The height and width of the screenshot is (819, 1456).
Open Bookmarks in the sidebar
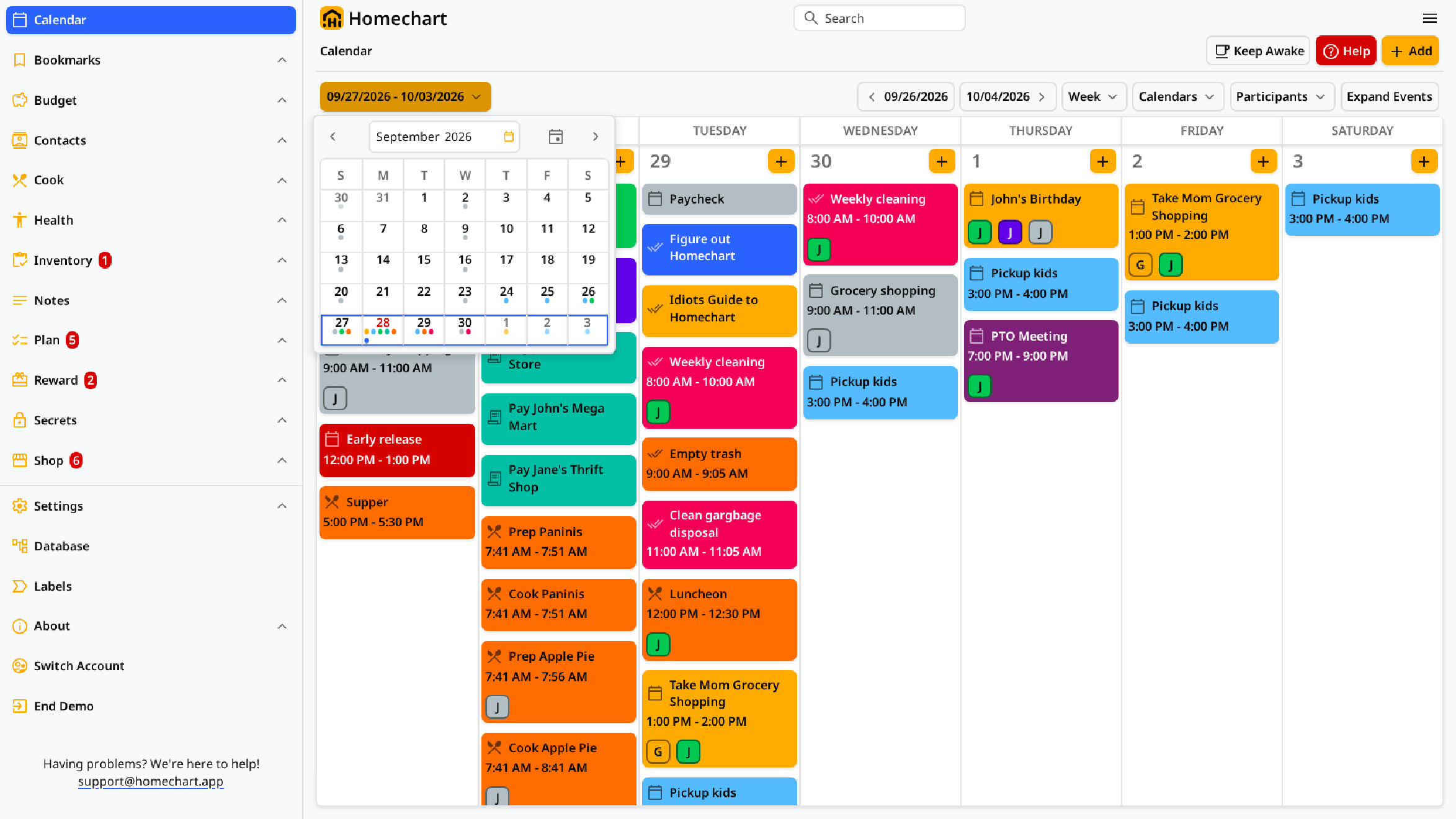(151, 60)
